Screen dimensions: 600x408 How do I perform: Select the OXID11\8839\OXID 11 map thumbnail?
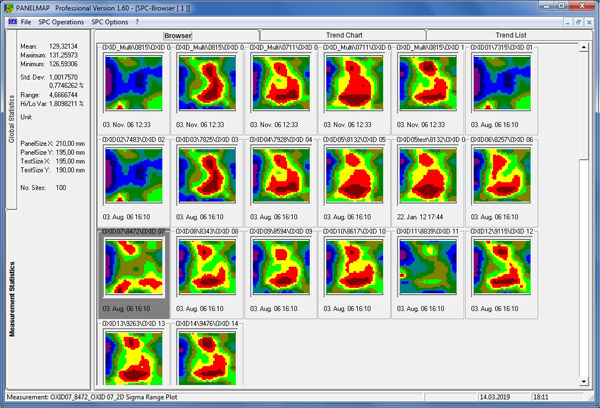pyautogui.click(x=428, y=267)
